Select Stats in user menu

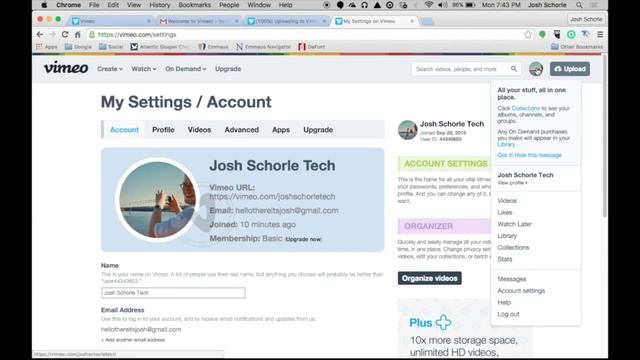pos(504,260)
